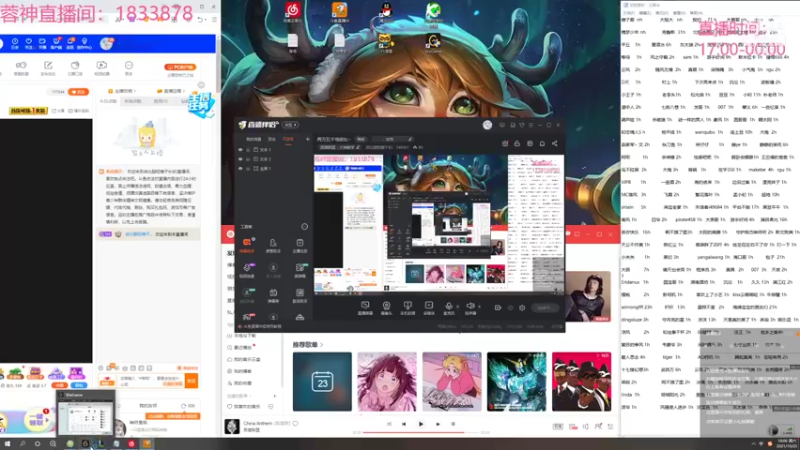Open video playback icon in page toolbar

(x=102, y=68)
